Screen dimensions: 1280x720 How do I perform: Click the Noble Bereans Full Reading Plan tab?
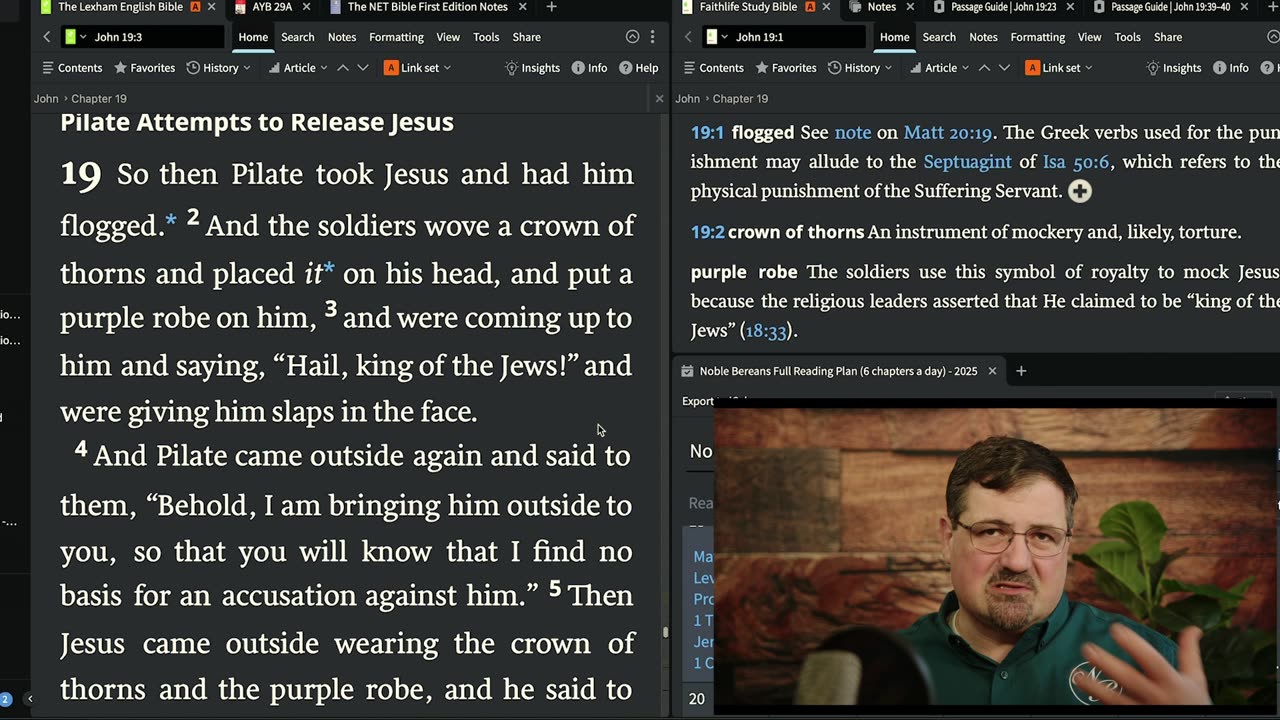[838, 371]
